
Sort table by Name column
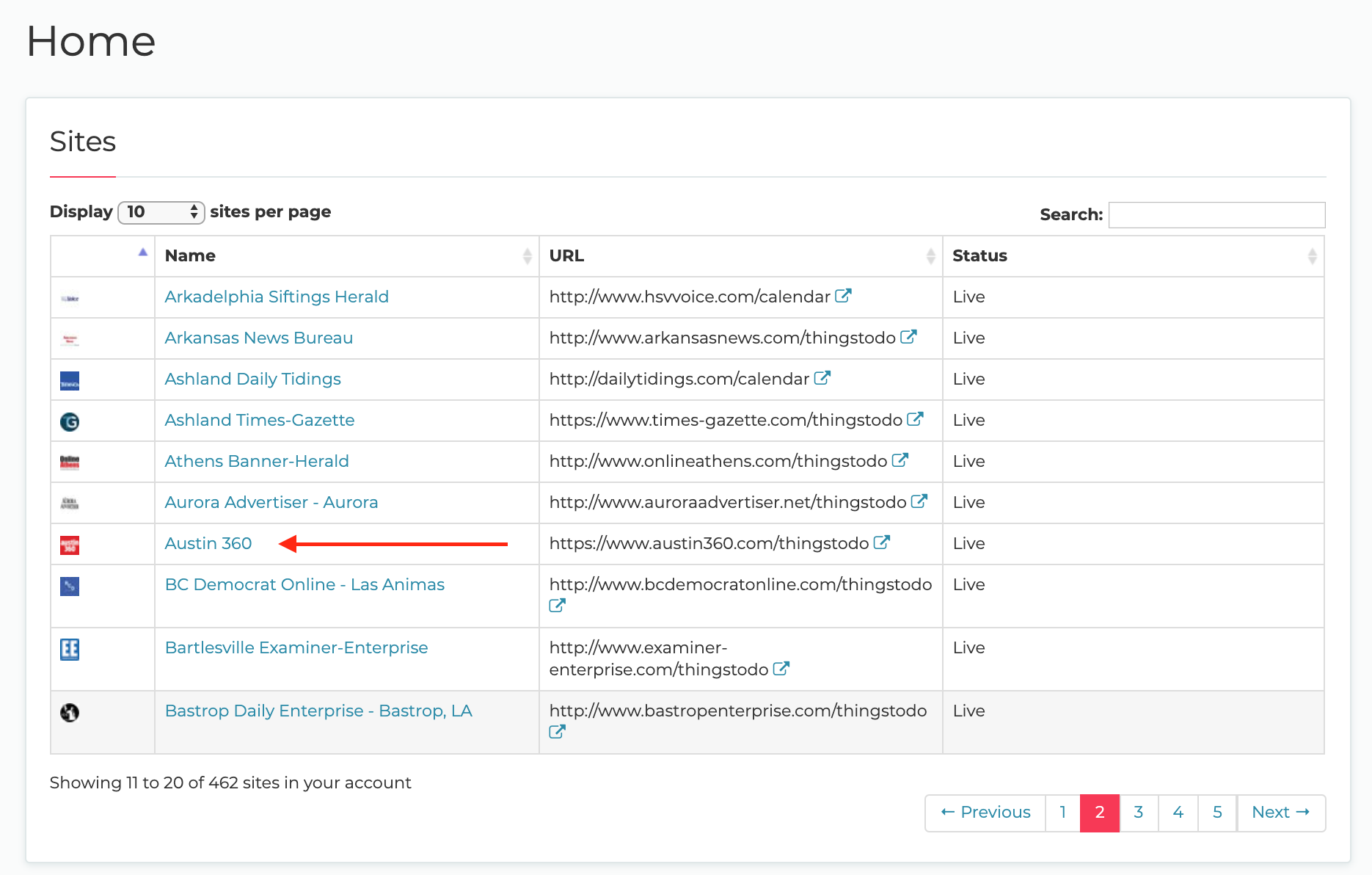click(x=346, y=255)
